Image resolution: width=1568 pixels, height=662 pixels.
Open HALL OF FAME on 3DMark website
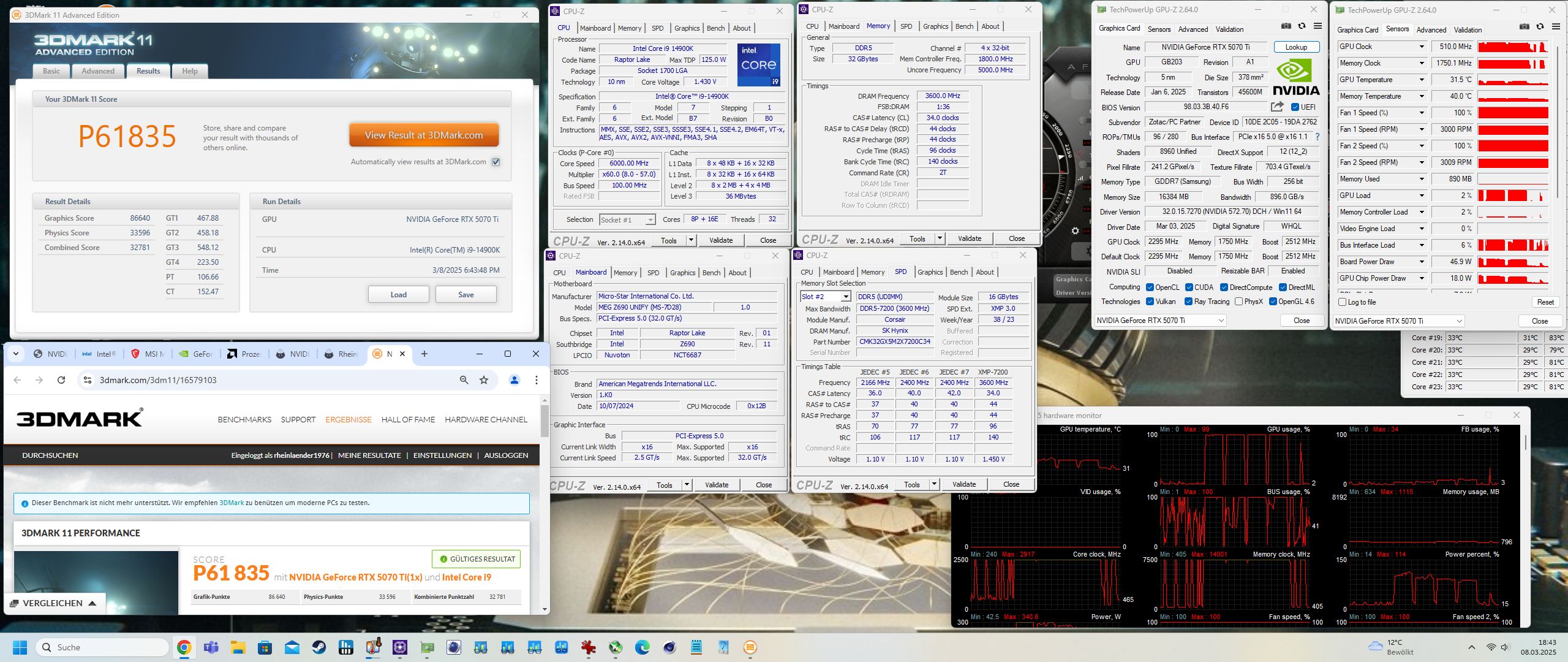coord(408,419)
